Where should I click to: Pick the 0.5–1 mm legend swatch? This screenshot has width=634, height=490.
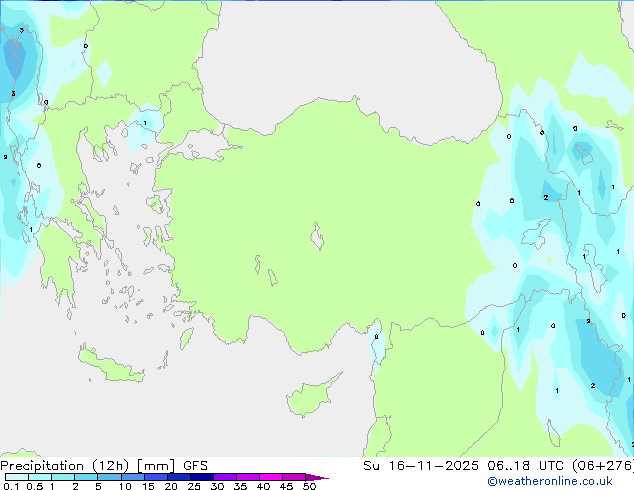pos(40,477)
